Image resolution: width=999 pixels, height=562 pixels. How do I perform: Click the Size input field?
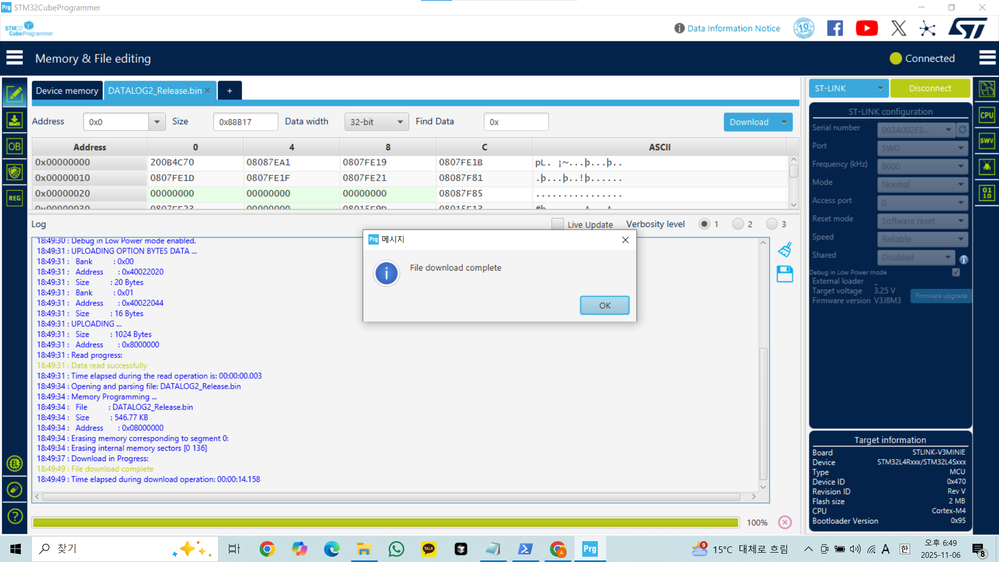(x=245, y=122)
